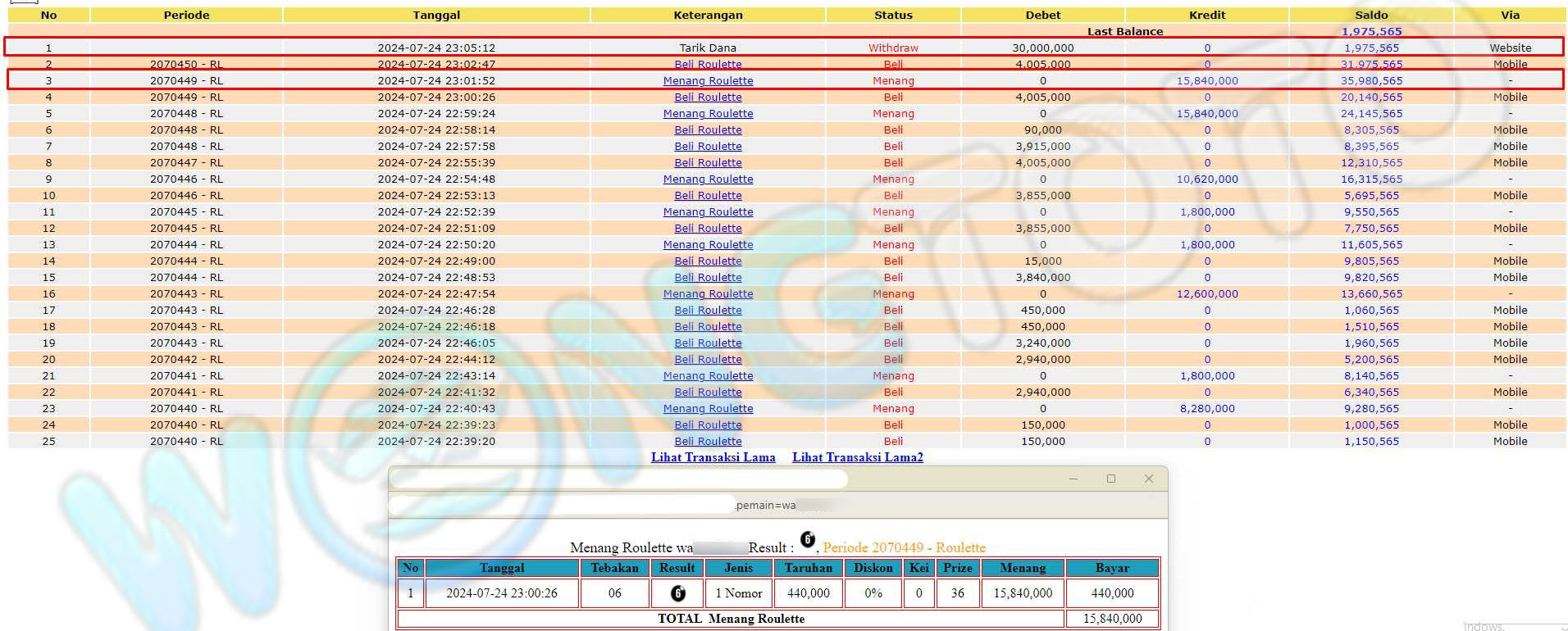Image resolution: width=1568 pixels, height=631 pixels.
Task: Open Lihat Transaksi Lama link
Action: pos(713,457)
